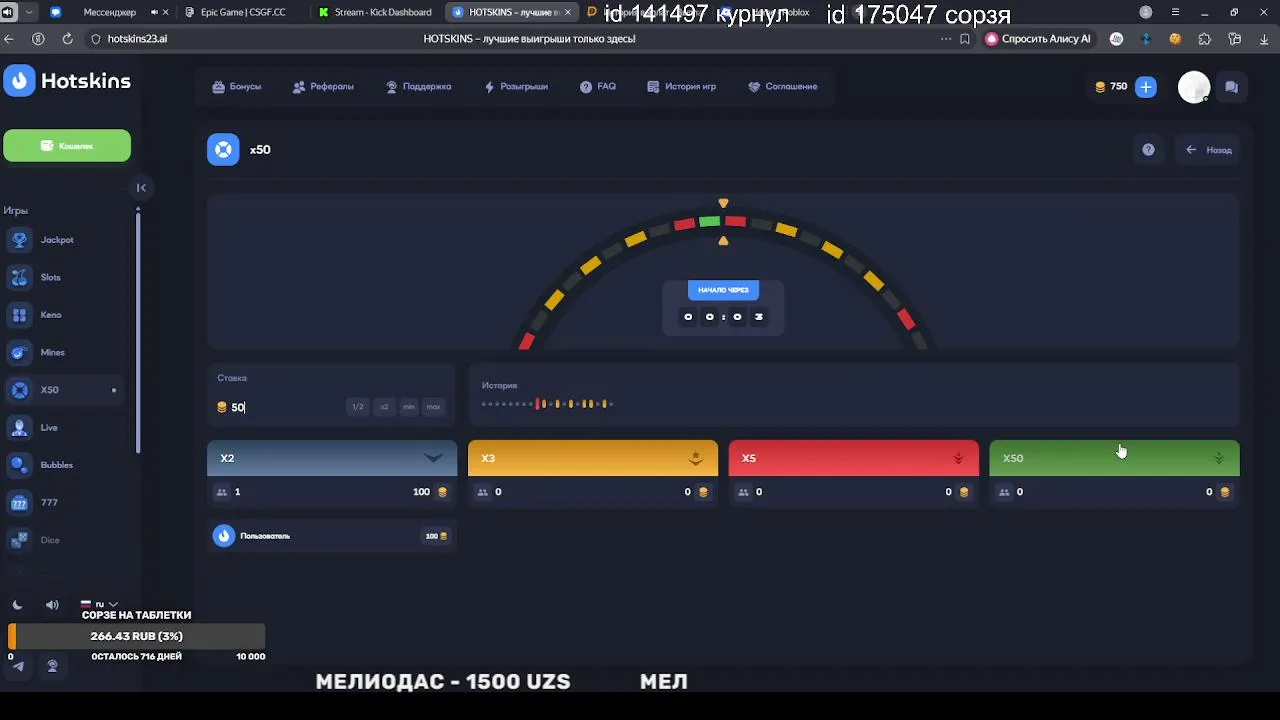Switch to the Stream - Kick Dashboard tab
The width and height of the screenshot is (1280, 720).
(374, 12)
